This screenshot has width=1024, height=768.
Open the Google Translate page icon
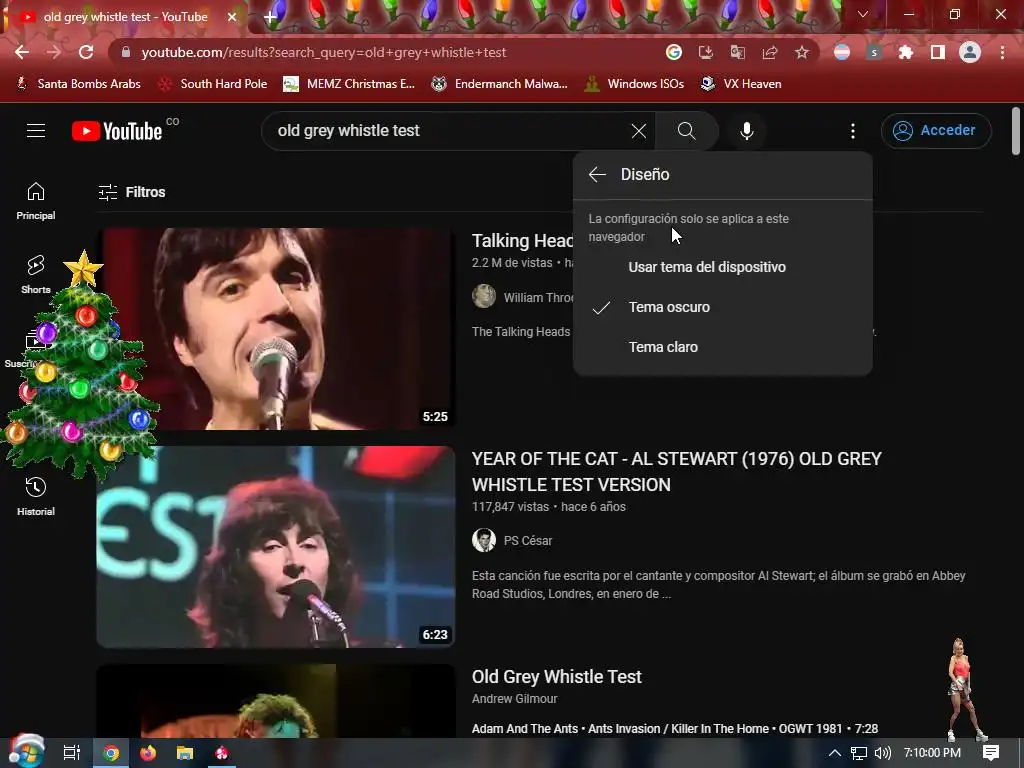tap(738, 52)
